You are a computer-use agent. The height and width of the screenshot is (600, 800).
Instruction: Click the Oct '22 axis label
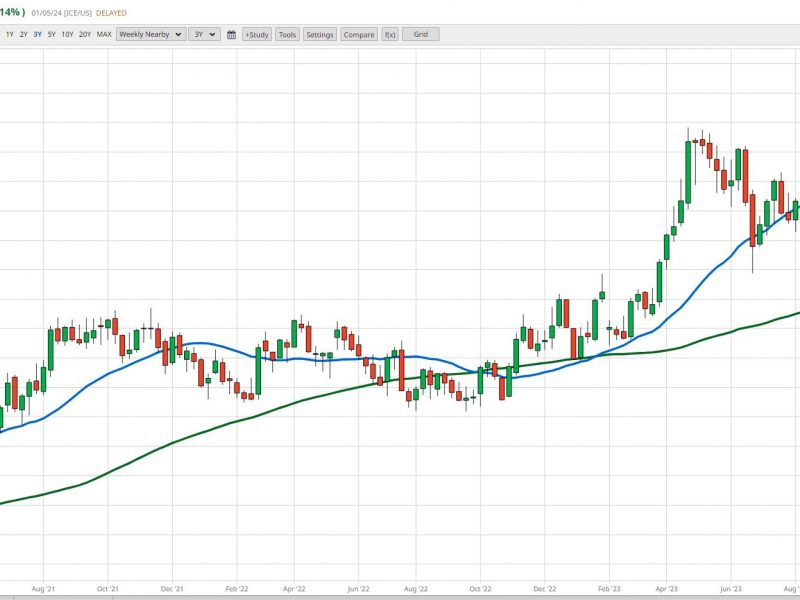click(x=480, y=589)
